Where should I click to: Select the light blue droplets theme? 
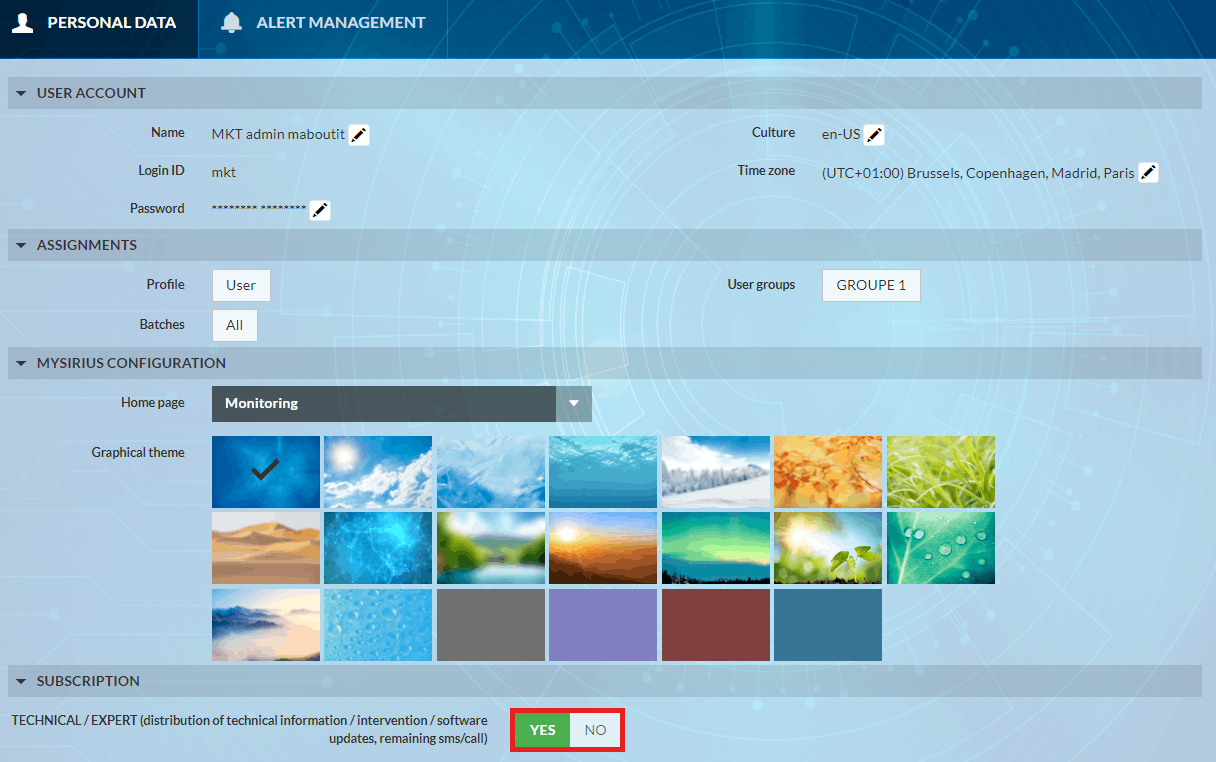(x=378, y=625)
